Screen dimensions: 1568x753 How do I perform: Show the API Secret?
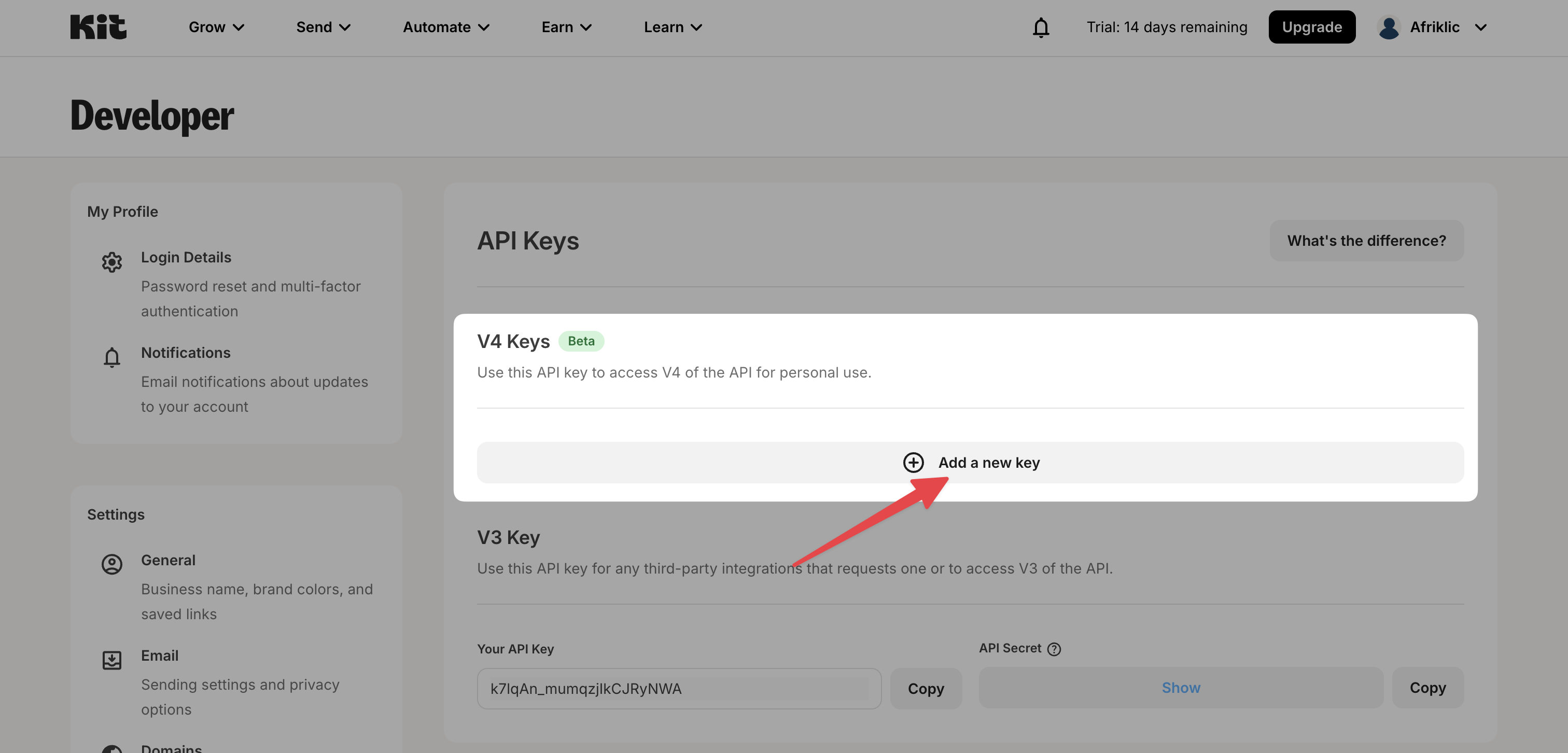(1180, 688)
